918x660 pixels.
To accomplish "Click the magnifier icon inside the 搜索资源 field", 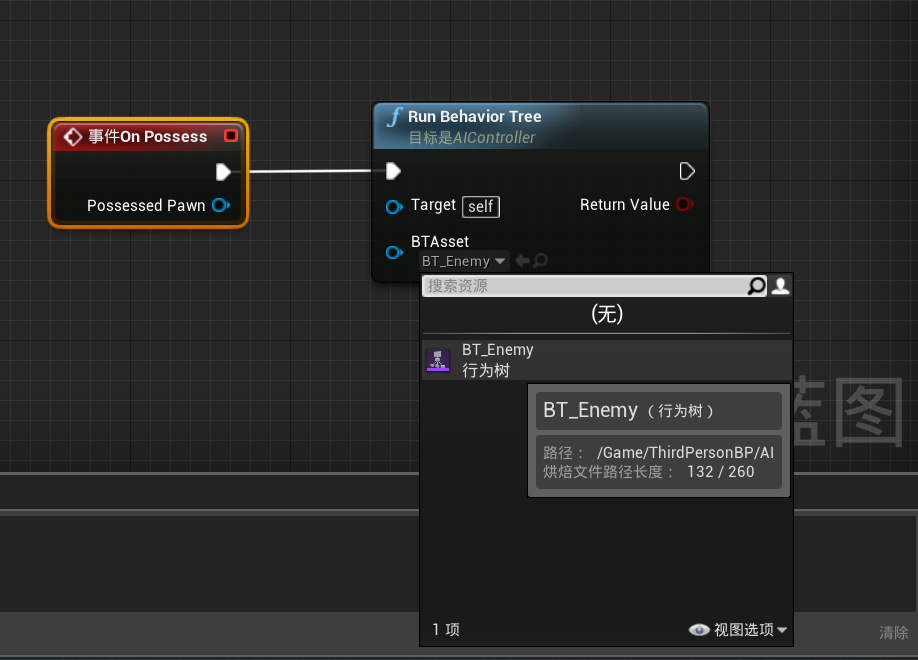I will click(x=757, y=286).
